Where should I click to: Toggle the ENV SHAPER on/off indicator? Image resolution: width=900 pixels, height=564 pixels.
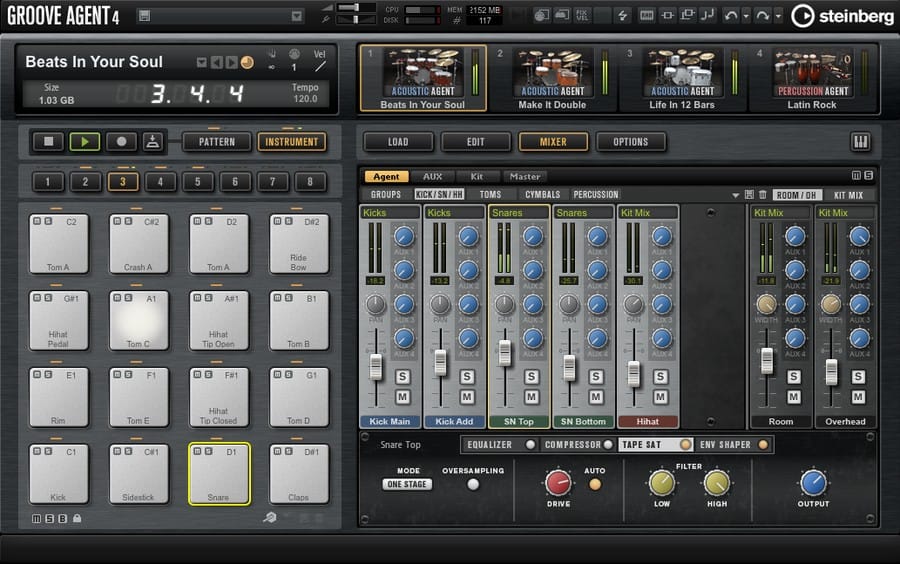[x=763, y=445]
